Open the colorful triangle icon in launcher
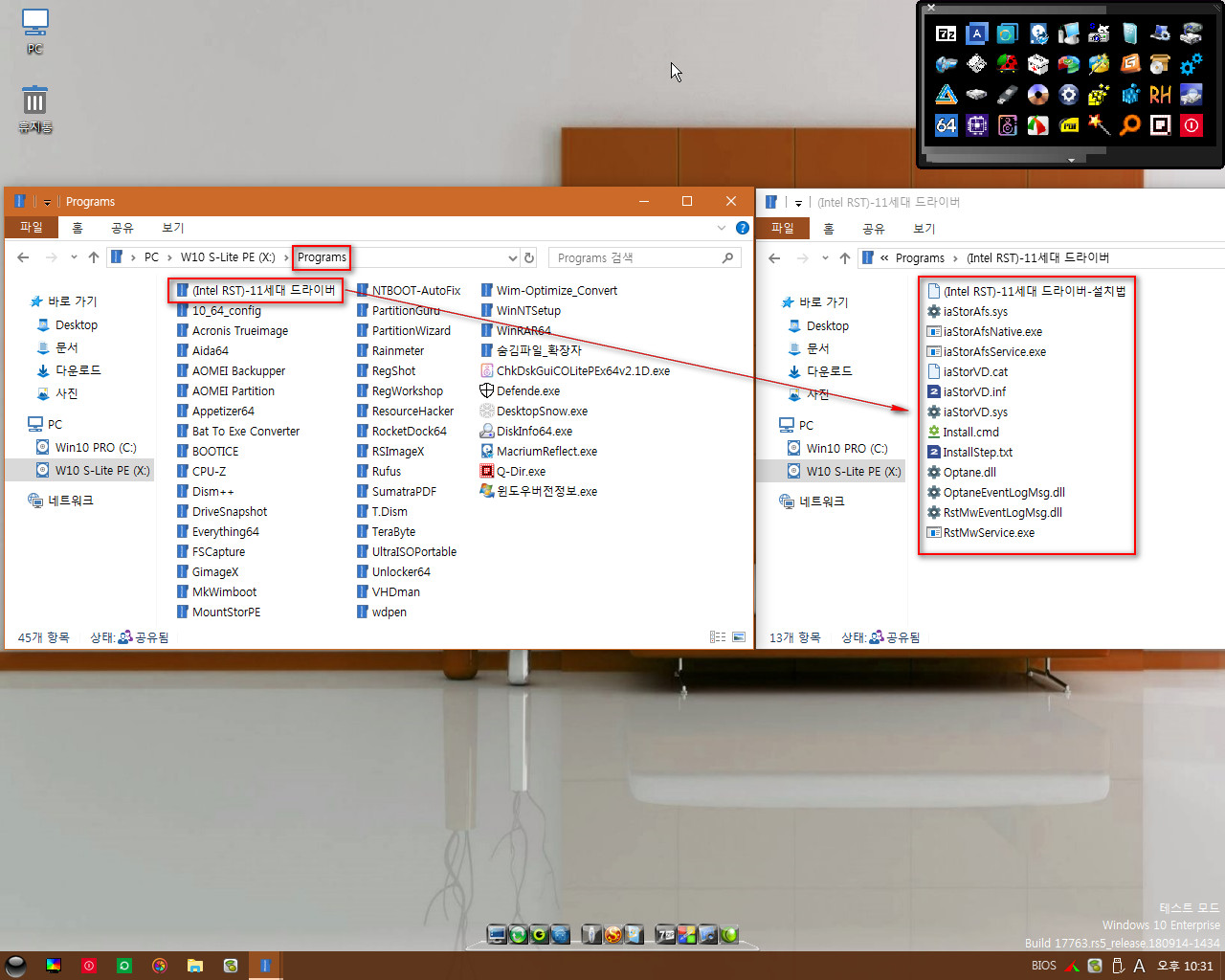This screenshot has width=1225, height=980. [x=946, y=95]
